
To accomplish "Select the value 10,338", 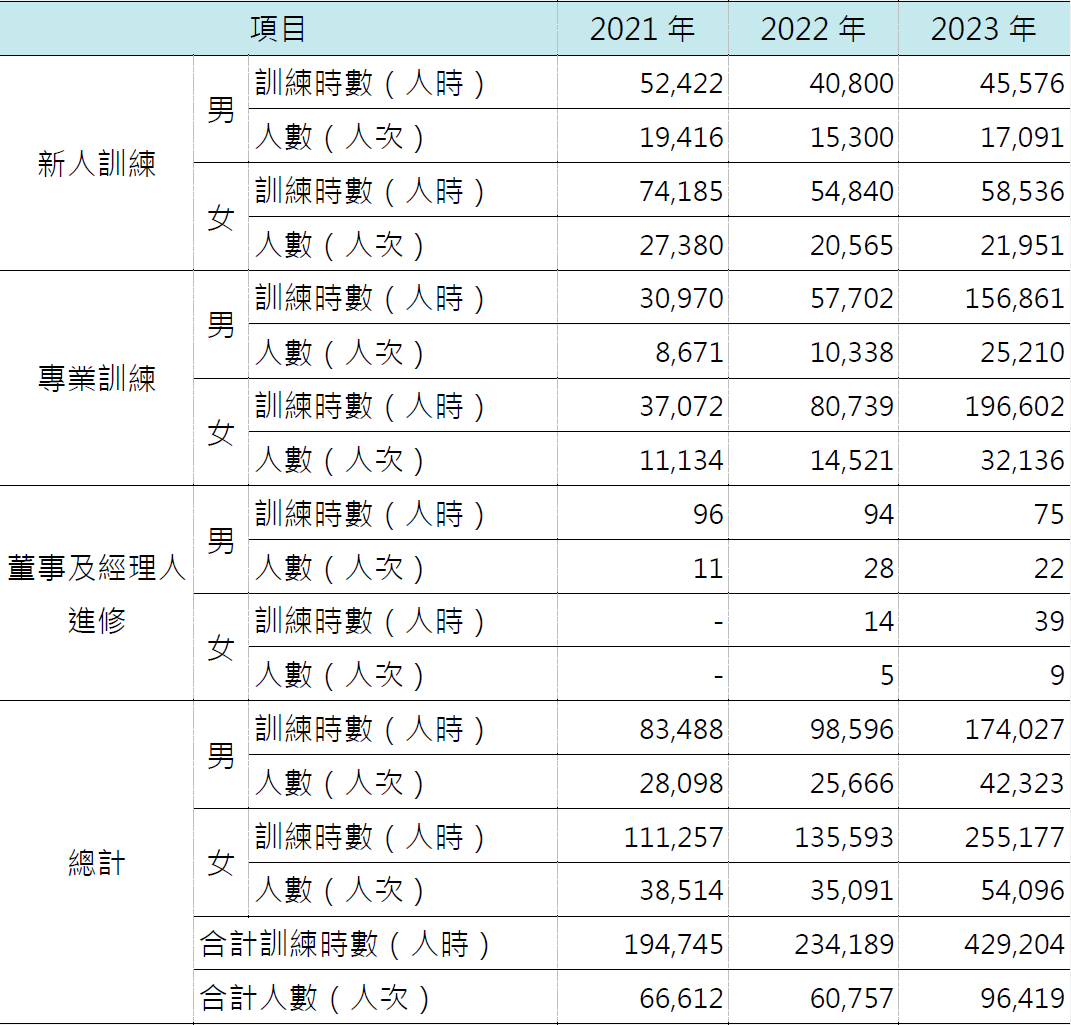I will click(851, 352).
